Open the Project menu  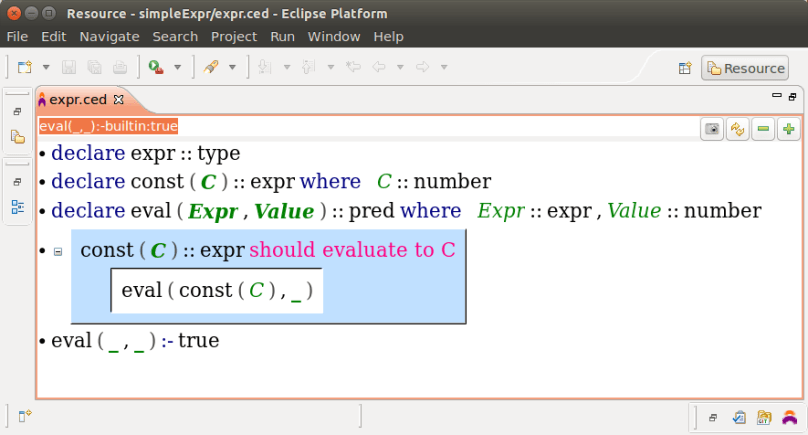[x=234, y=36]
